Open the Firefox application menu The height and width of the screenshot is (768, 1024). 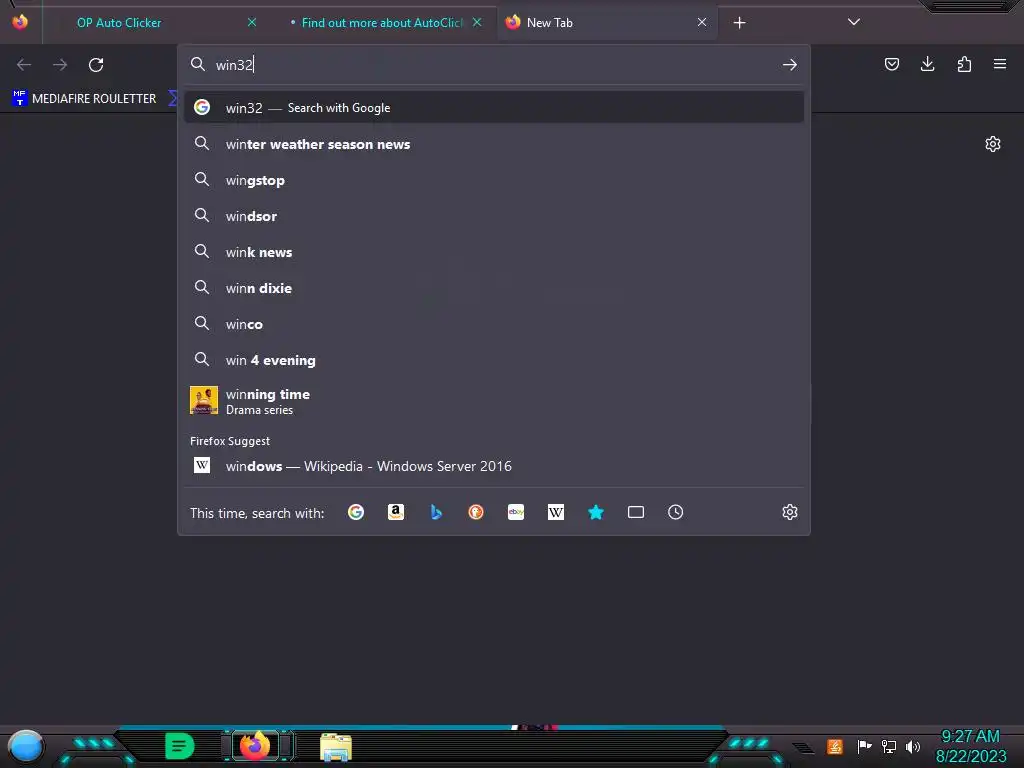click(1000, 64)
